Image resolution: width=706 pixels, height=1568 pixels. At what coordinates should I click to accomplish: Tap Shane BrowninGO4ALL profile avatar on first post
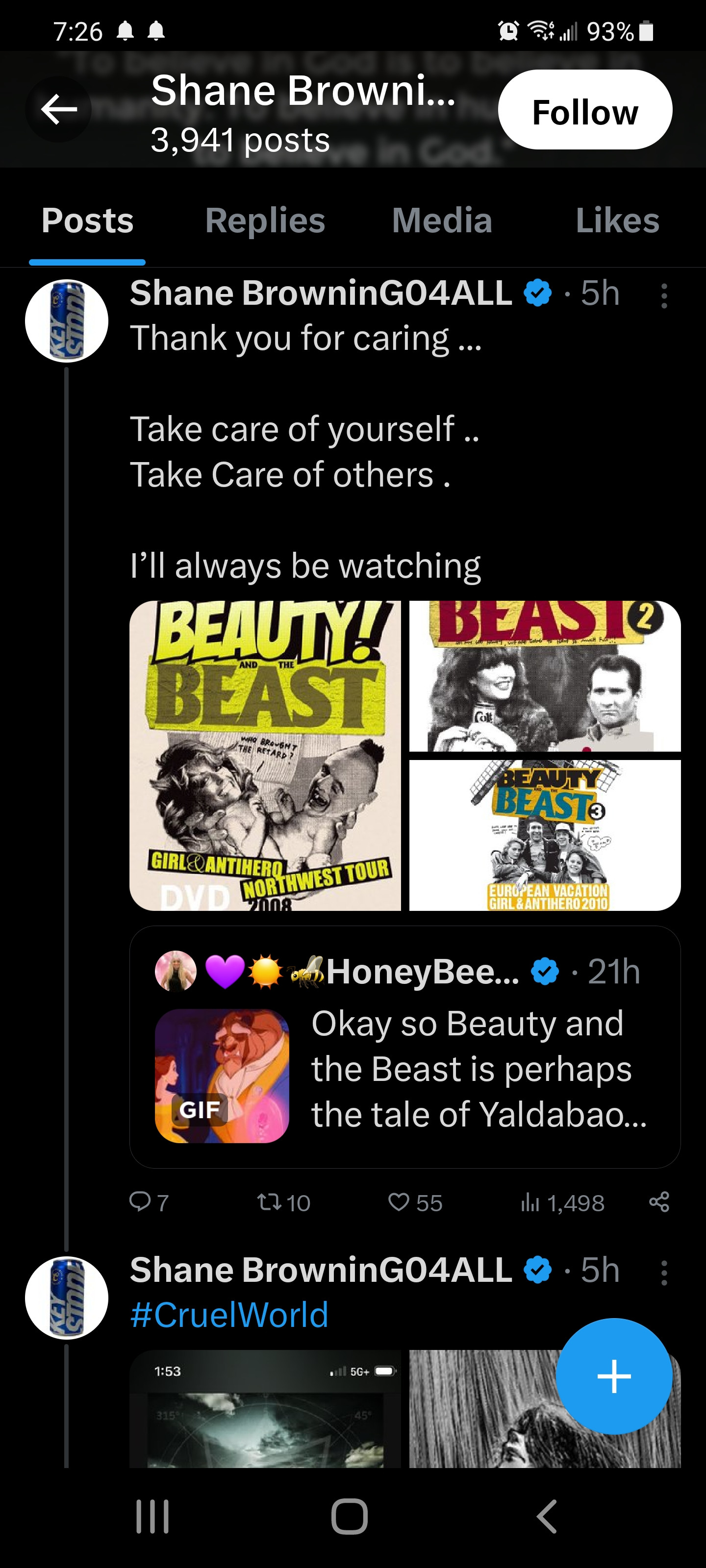click(66, 321)
